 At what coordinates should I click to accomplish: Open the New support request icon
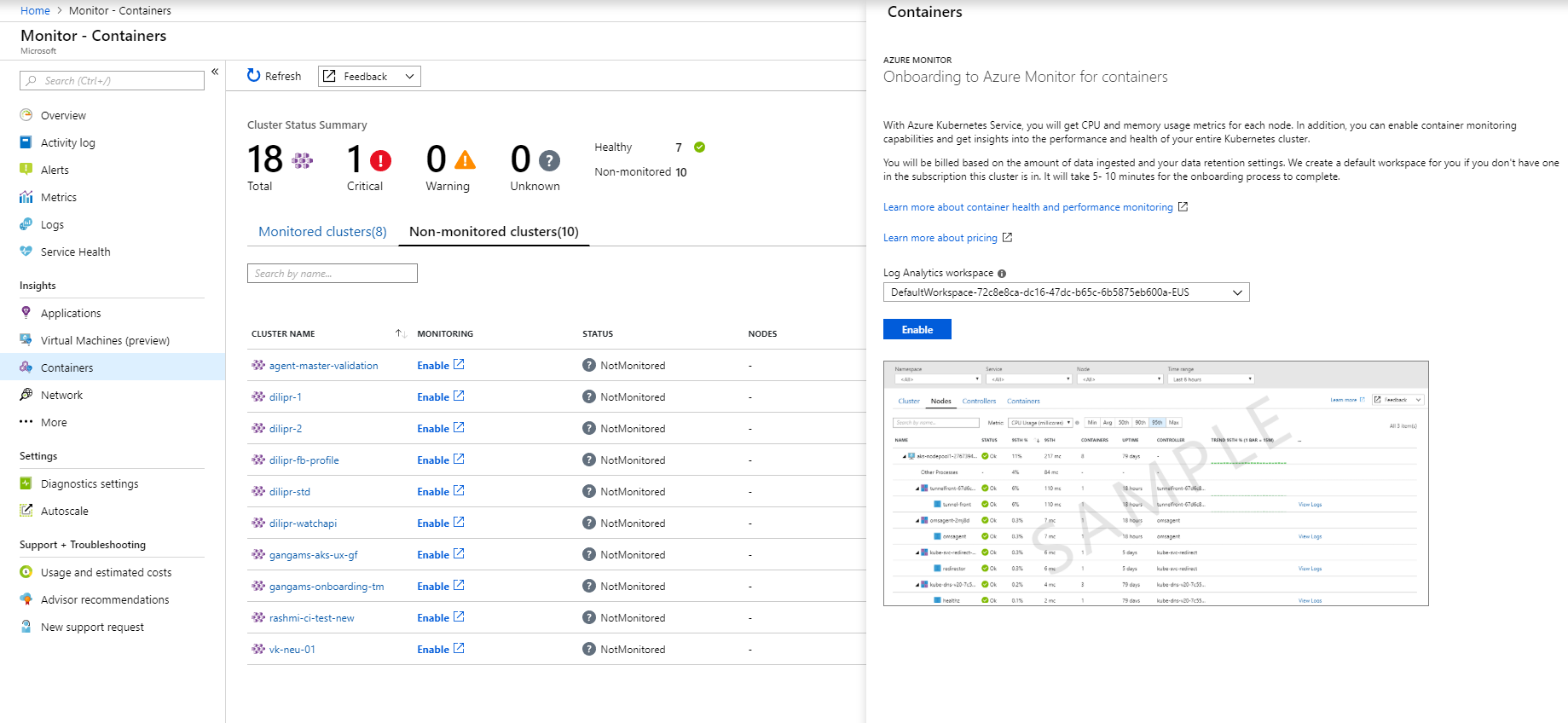pyautogui.click(x=26, y=627)
